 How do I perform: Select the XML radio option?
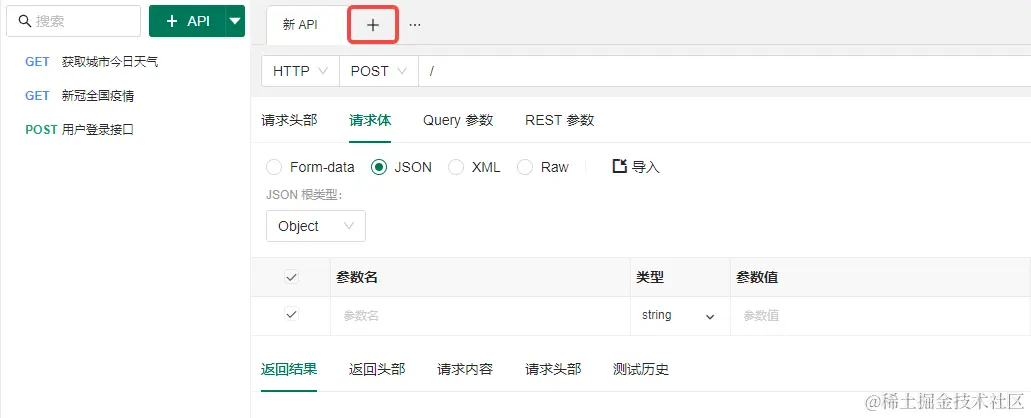coord(456,167)
